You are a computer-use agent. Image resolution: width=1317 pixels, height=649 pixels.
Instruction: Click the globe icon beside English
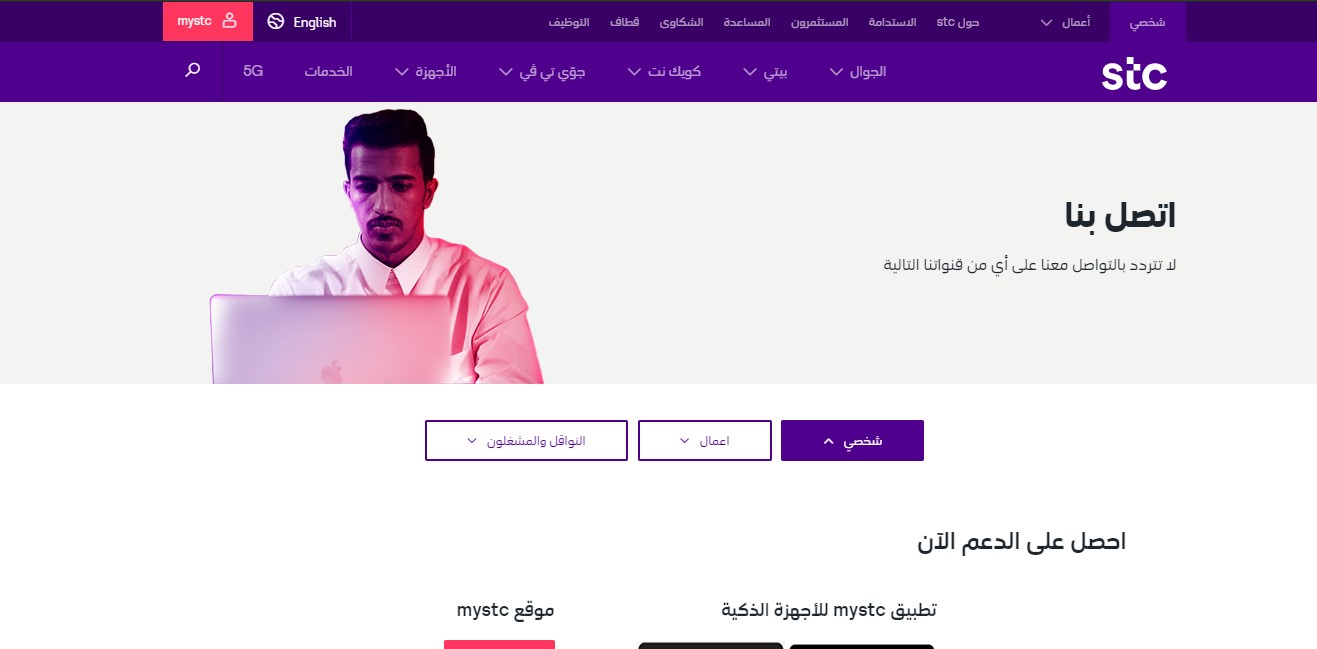(x=276, y=21)
